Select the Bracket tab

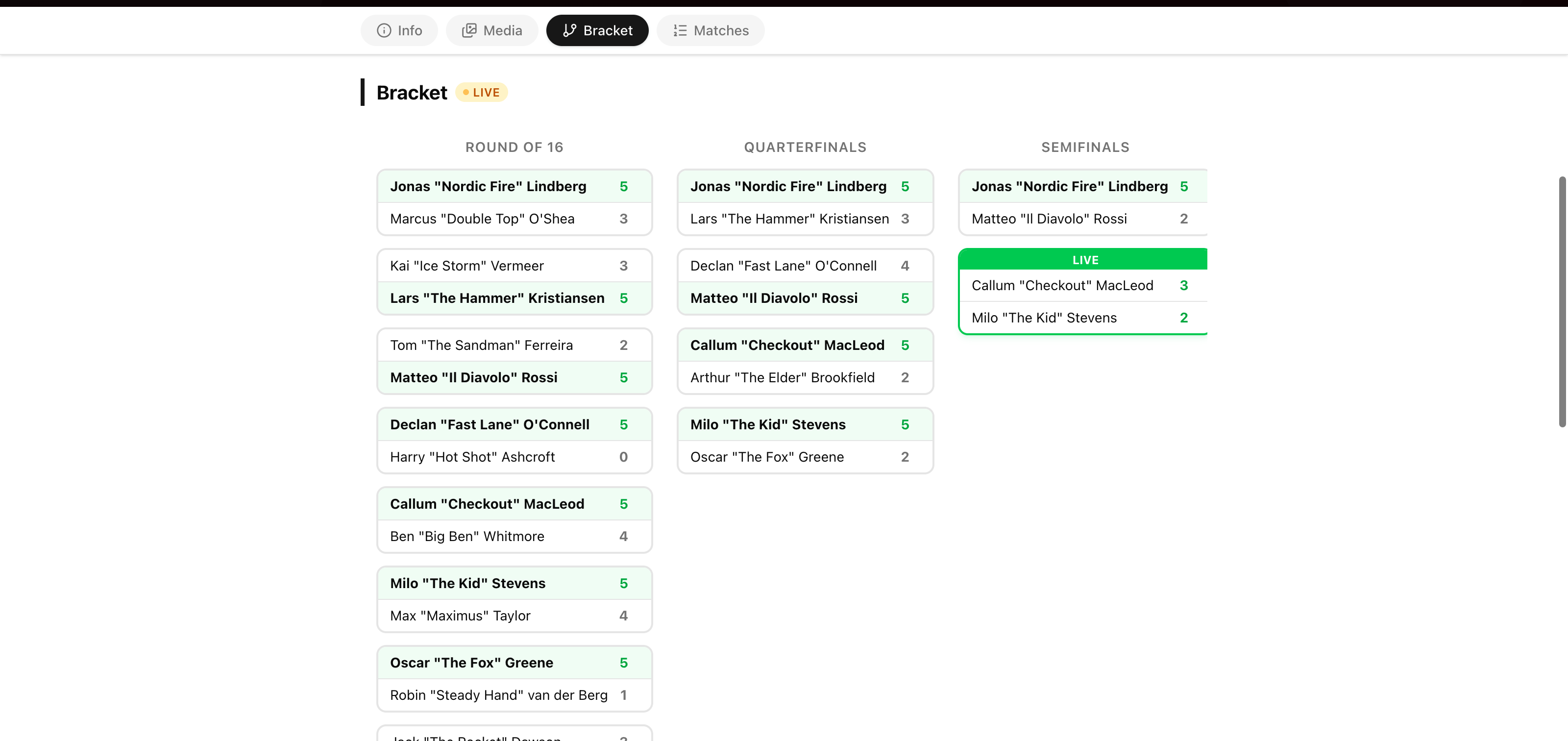(597, 30)
